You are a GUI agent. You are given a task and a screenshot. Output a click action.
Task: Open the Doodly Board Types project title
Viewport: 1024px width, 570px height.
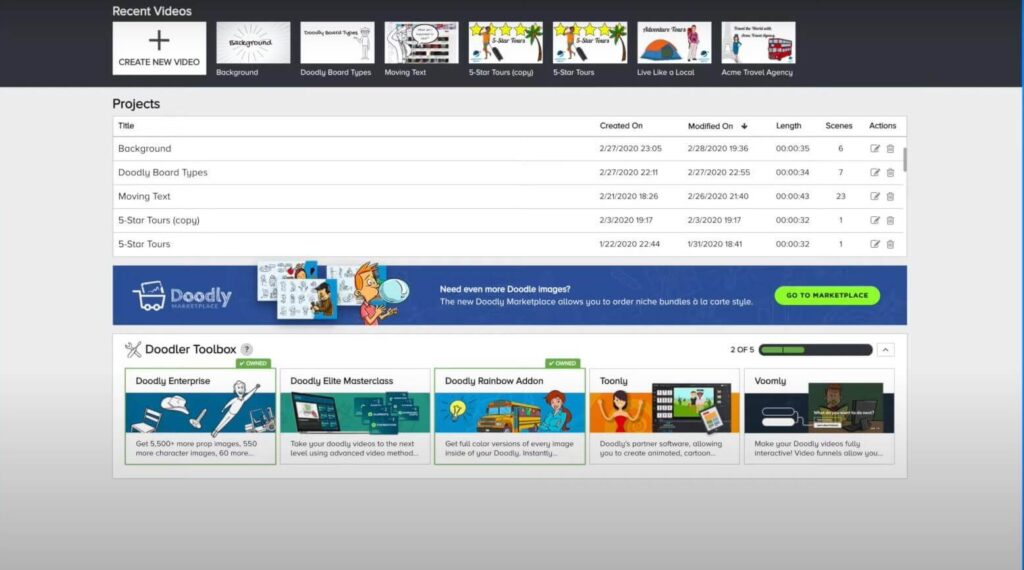(163, 172)
